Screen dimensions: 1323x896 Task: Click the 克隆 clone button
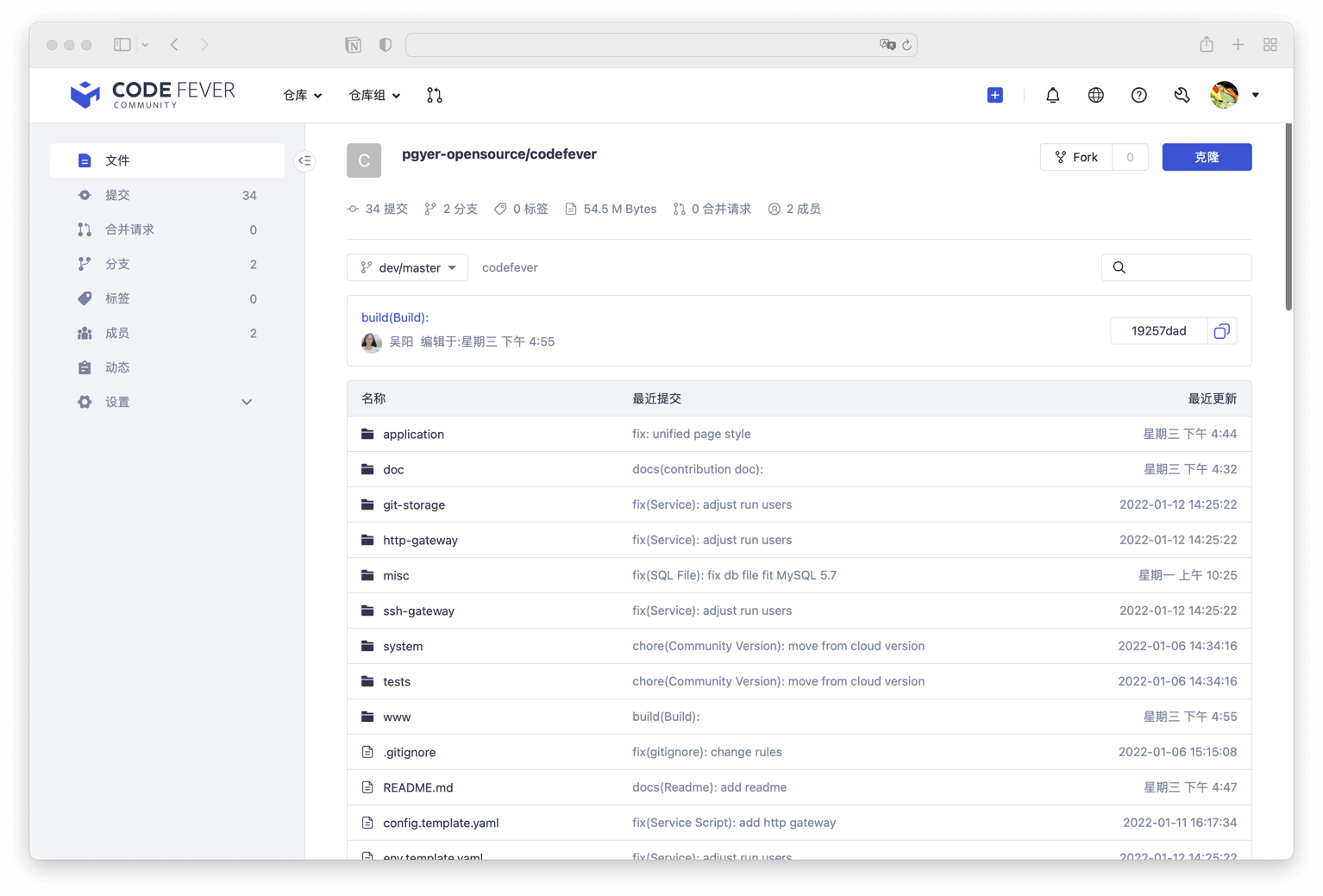(x=1207, y=157)
